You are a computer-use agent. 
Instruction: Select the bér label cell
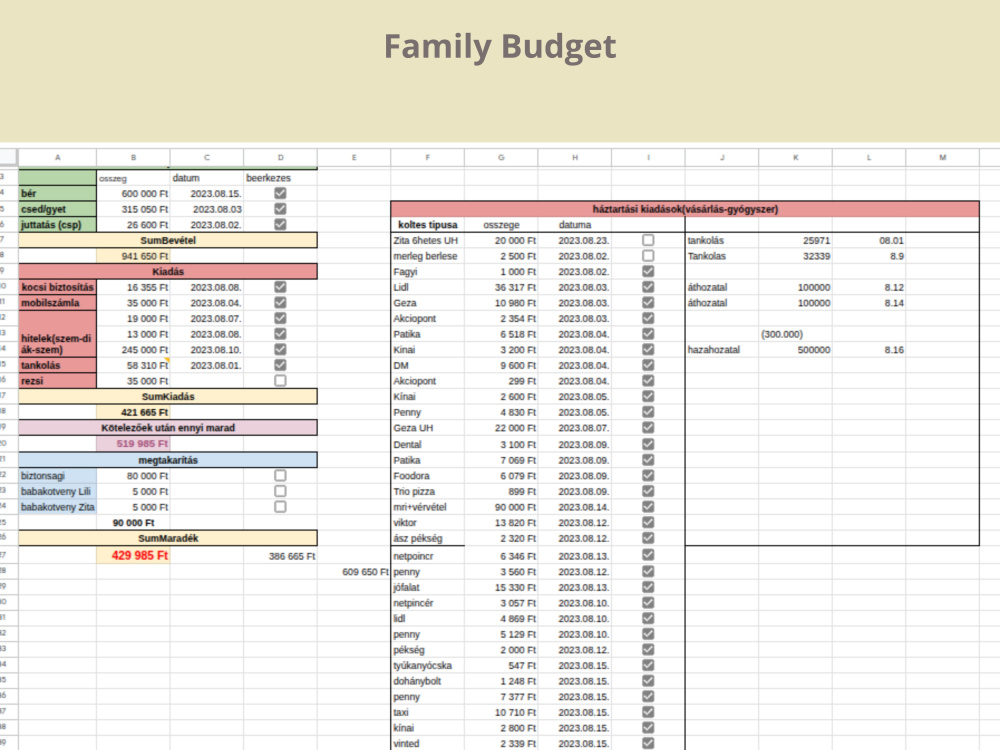pos(57,193)
